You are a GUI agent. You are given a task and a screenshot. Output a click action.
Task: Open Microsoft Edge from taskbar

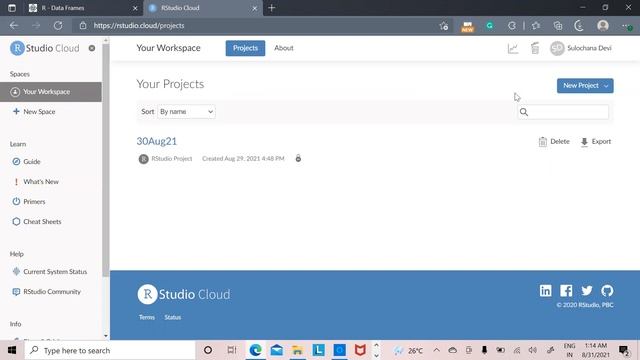[256, 350]
